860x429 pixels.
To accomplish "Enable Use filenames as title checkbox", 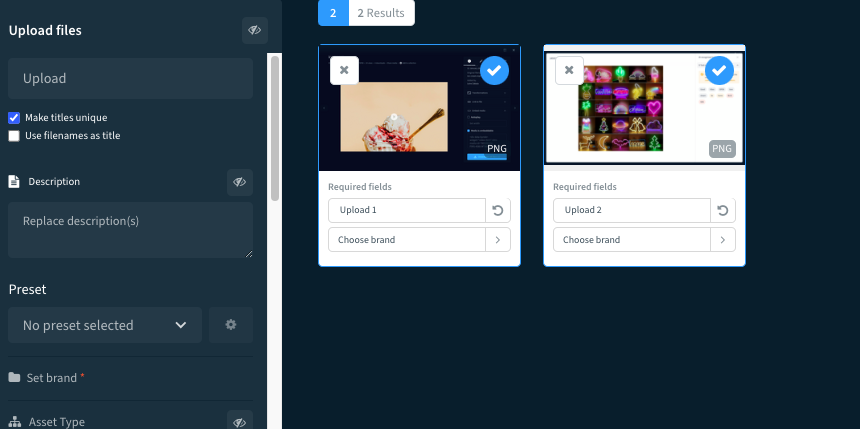I will click(14, 136).
